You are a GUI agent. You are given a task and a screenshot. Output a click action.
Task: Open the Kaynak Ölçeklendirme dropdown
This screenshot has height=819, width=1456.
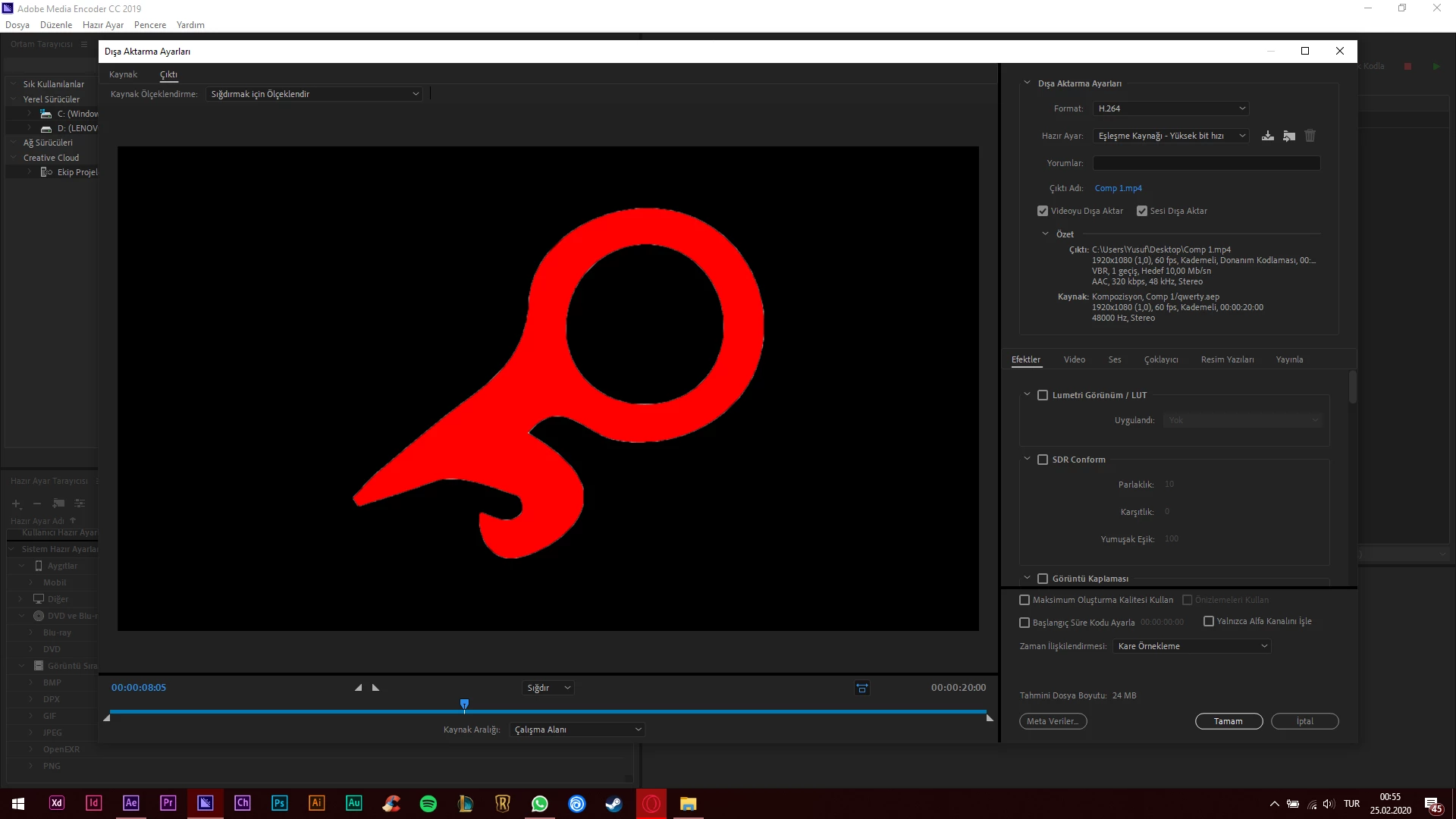click(x=314, y=94)
